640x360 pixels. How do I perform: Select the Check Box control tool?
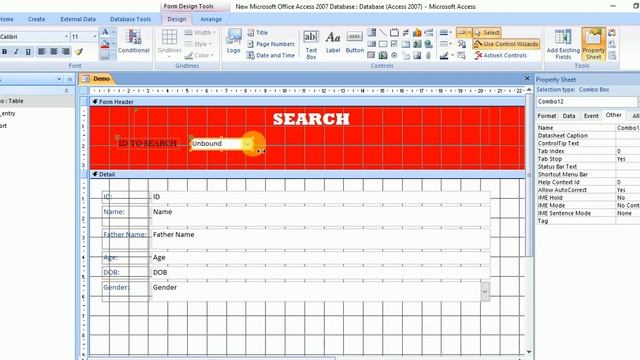point(394,44)
